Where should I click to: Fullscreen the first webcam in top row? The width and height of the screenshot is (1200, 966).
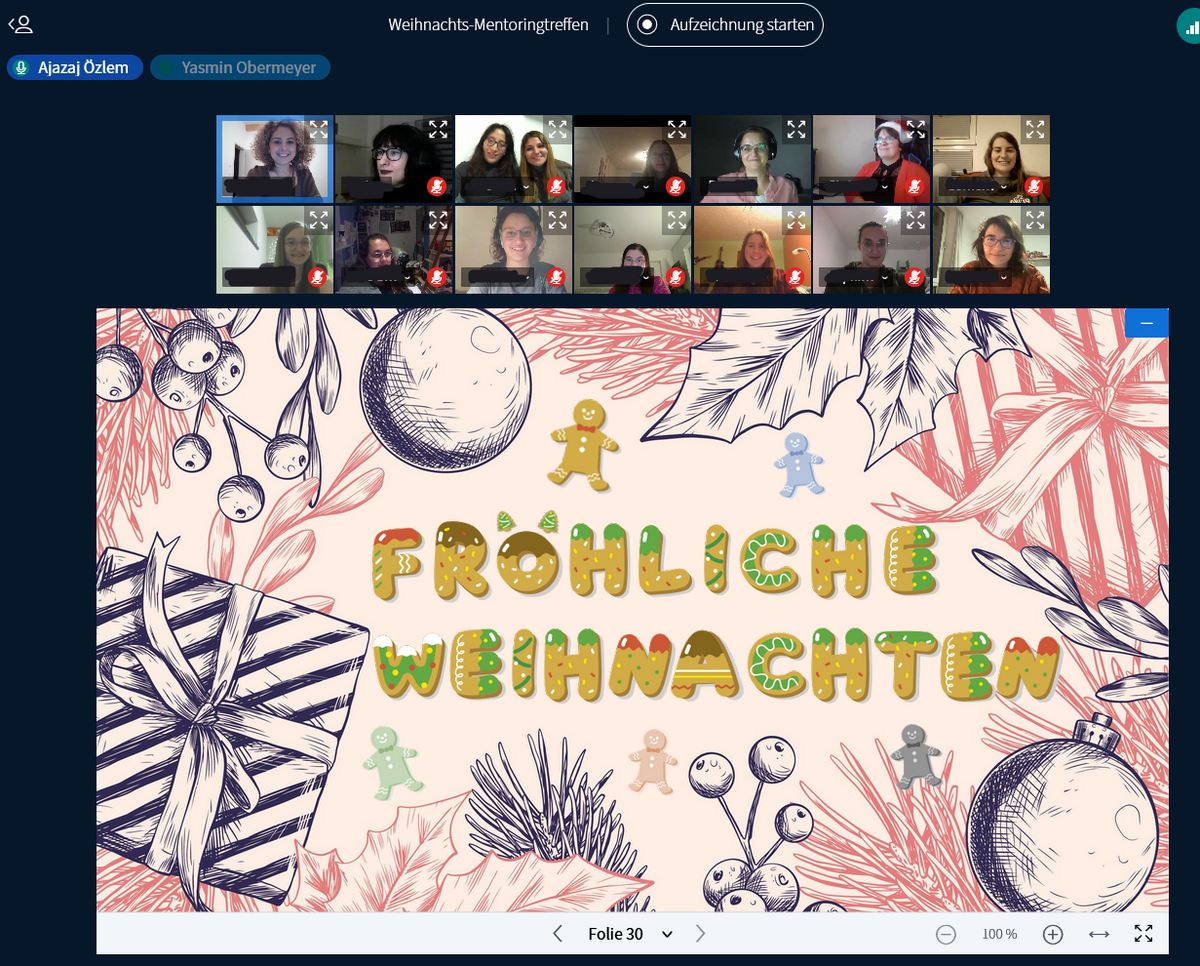point(318,129)
